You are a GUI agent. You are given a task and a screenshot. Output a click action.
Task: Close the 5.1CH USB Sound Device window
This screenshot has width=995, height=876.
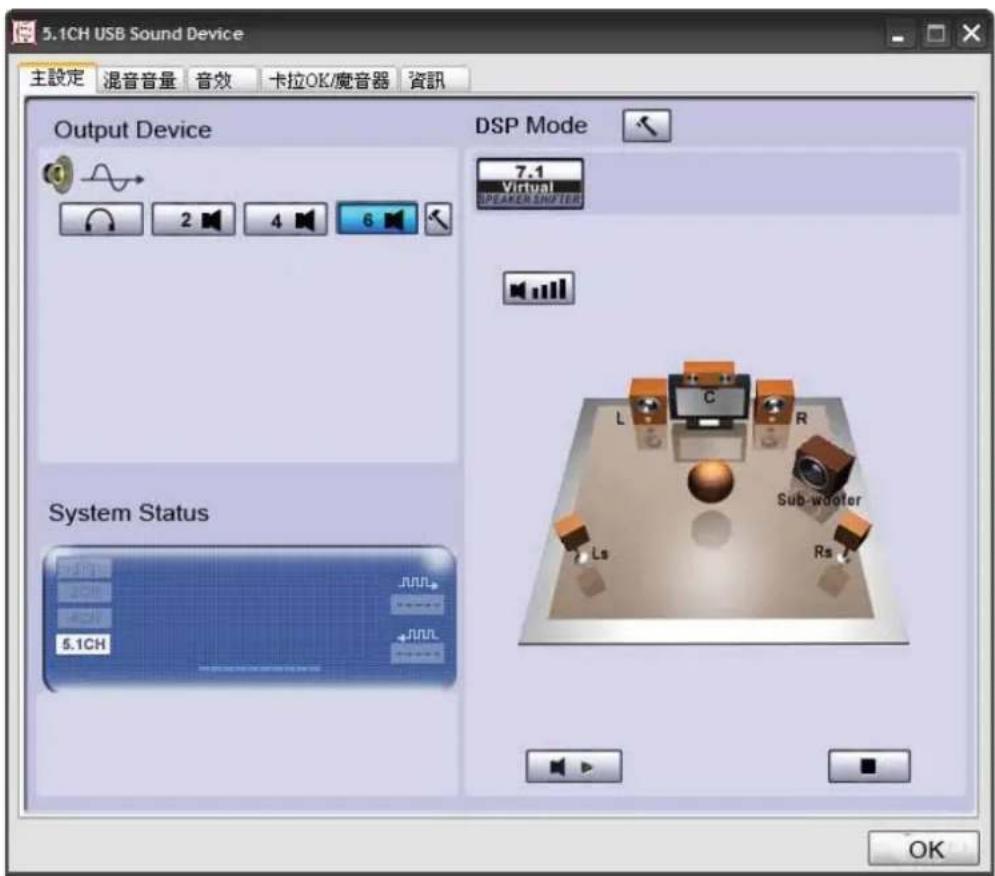972,33
